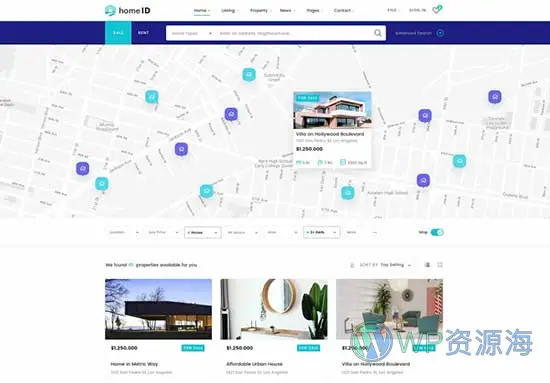This screenshot has width=550, height=383.
Task: Select the Sale tab in search bar
Action: (118, 33)
